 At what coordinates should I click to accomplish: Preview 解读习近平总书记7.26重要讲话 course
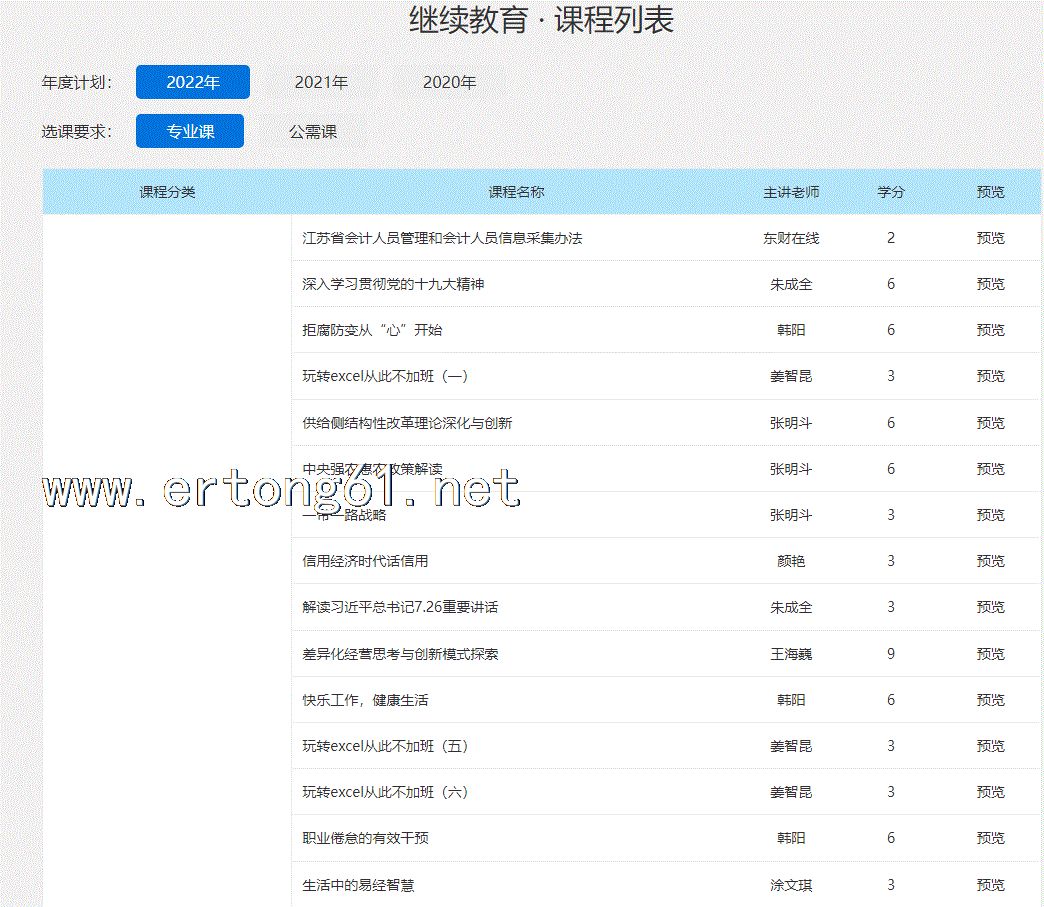point(990,607)
